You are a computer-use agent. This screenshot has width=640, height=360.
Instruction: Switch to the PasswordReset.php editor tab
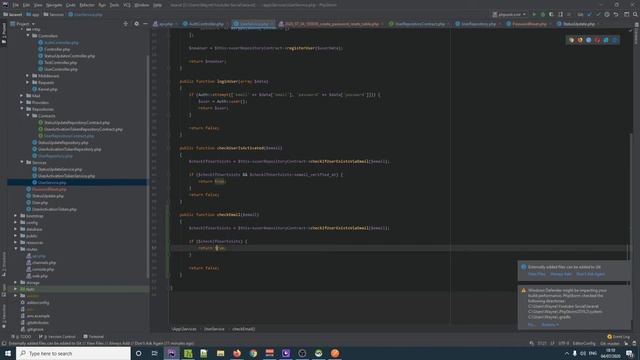click(529, 24)
